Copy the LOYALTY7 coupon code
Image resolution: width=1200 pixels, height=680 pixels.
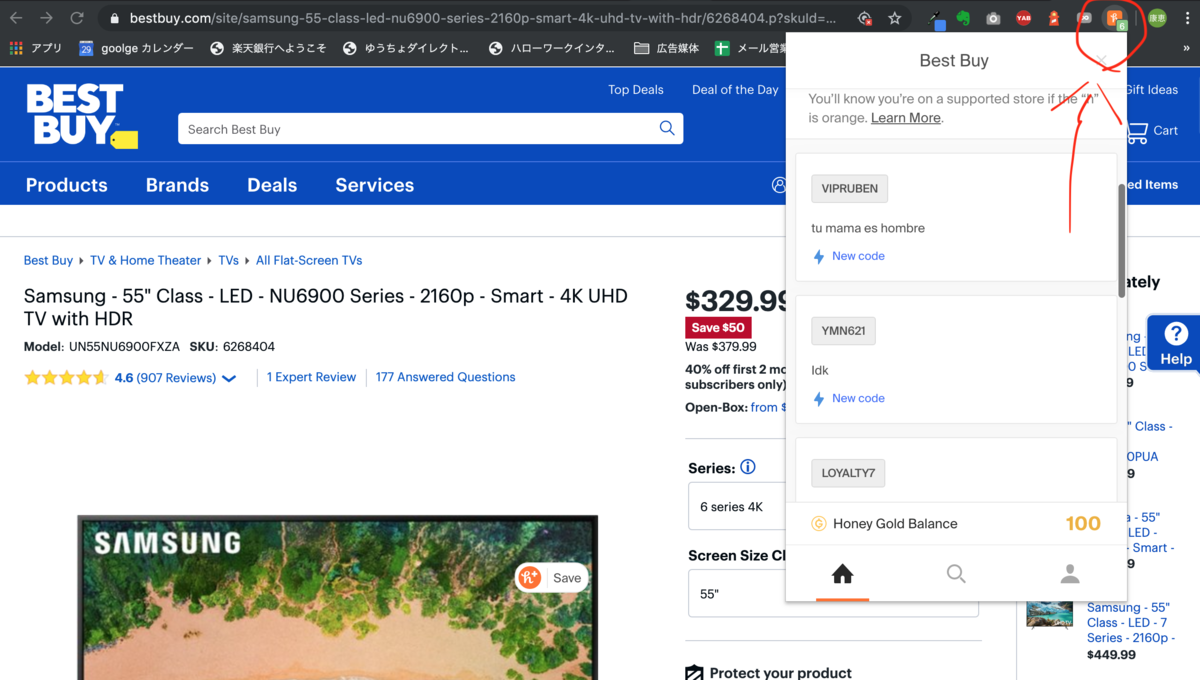(848, 473)
